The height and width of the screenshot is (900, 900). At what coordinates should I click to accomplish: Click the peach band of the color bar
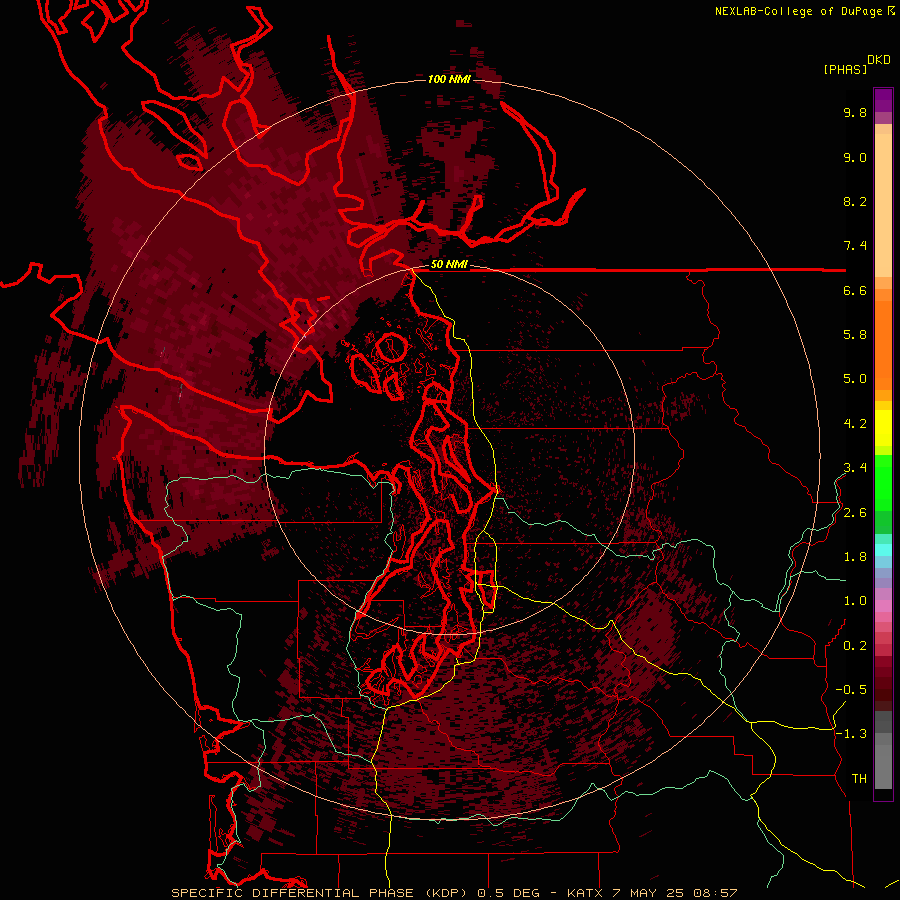point(883,205)
